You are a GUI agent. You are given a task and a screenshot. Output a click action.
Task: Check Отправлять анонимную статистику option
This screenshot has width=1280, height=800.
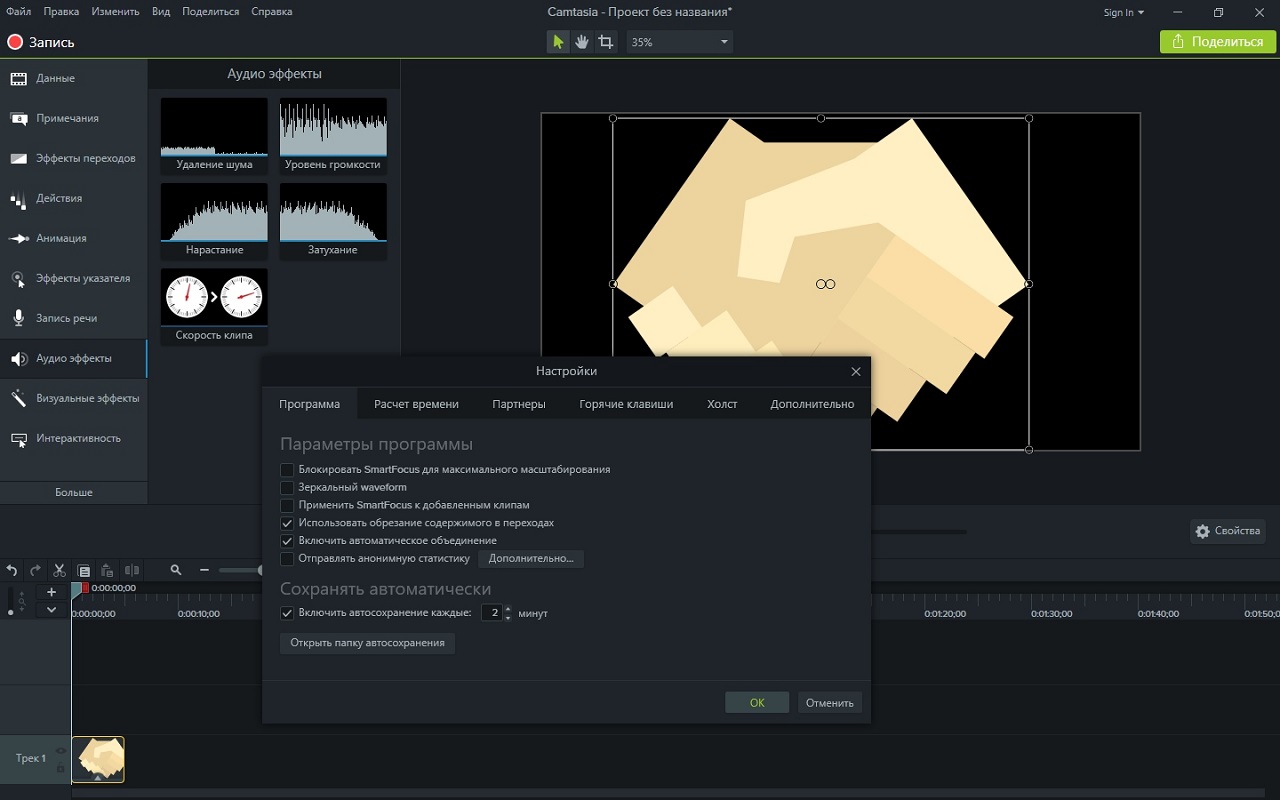287,559
